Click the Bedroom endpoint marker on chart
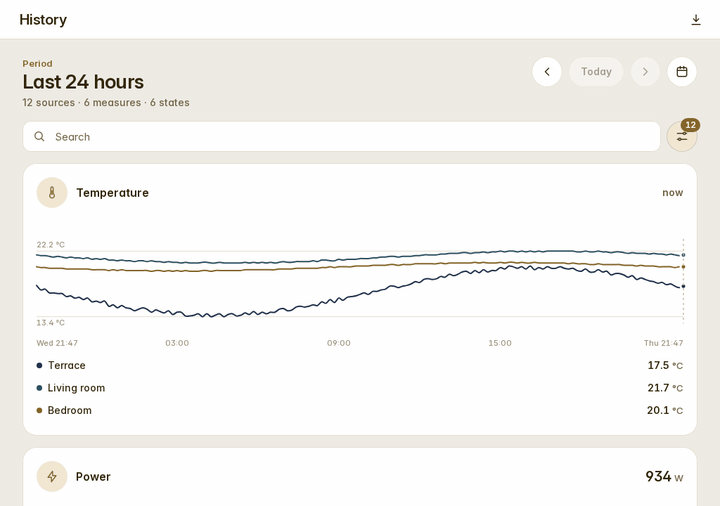720x506 pixels. pyautogui.click(x=683, y=267)
